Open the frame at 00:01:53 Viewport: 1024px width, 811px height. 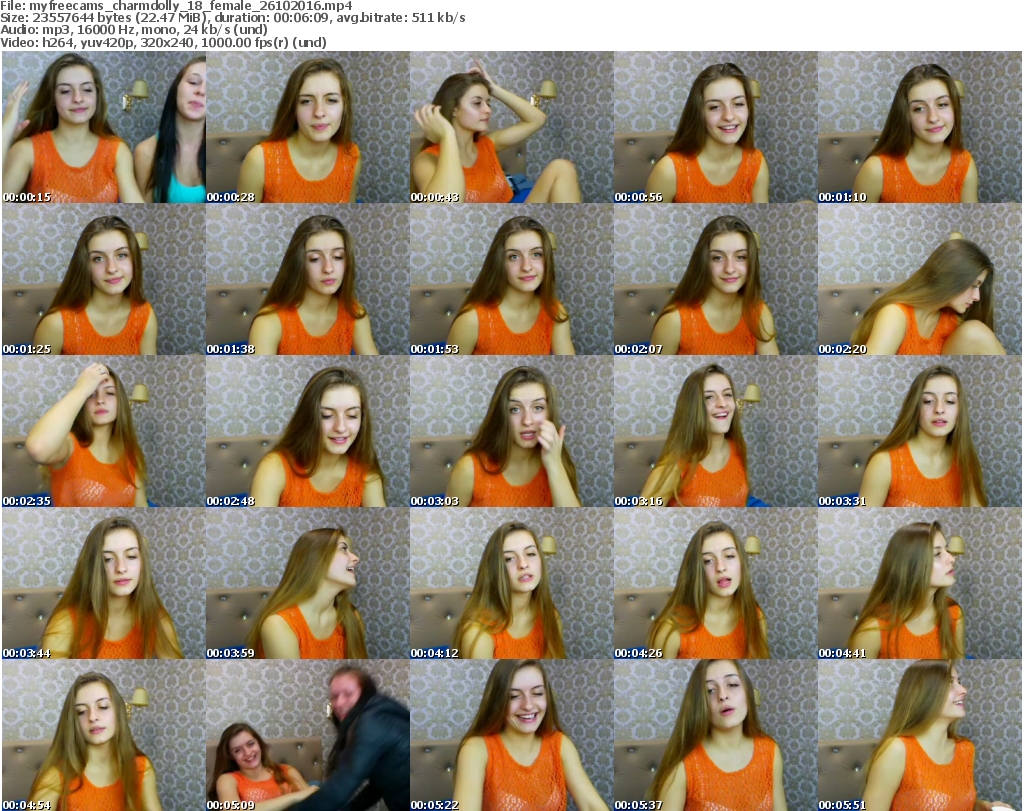[511, 279]
